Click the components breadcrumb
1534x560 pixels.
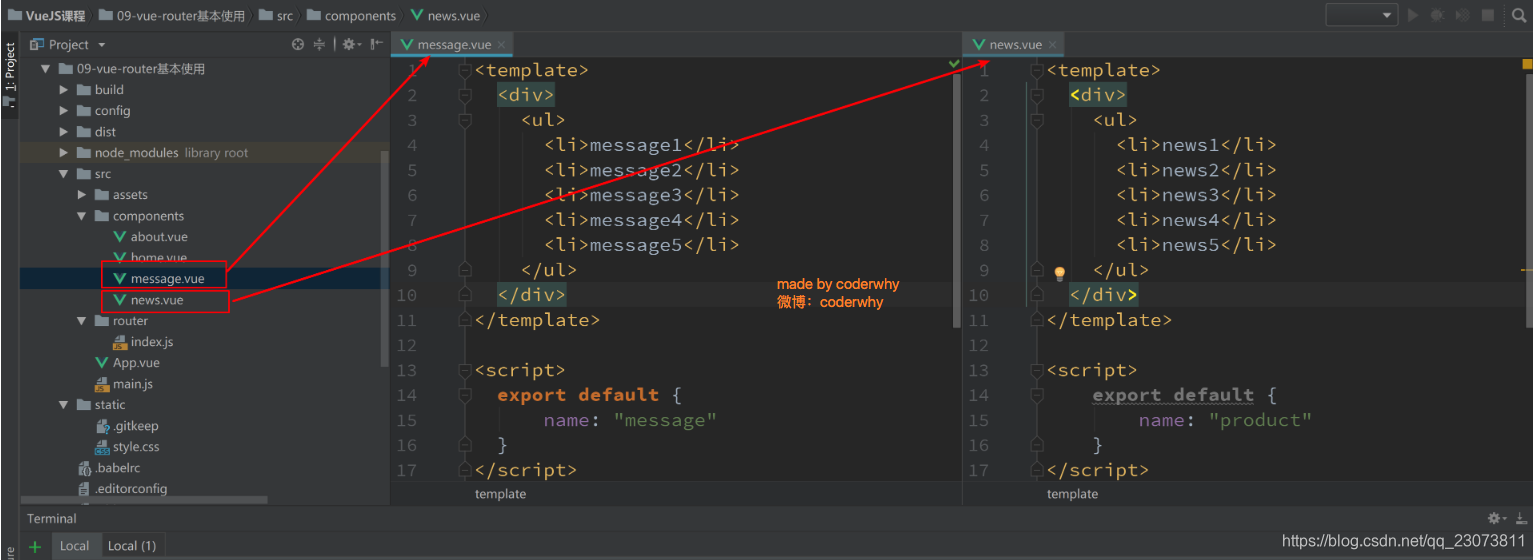point(351,15)
